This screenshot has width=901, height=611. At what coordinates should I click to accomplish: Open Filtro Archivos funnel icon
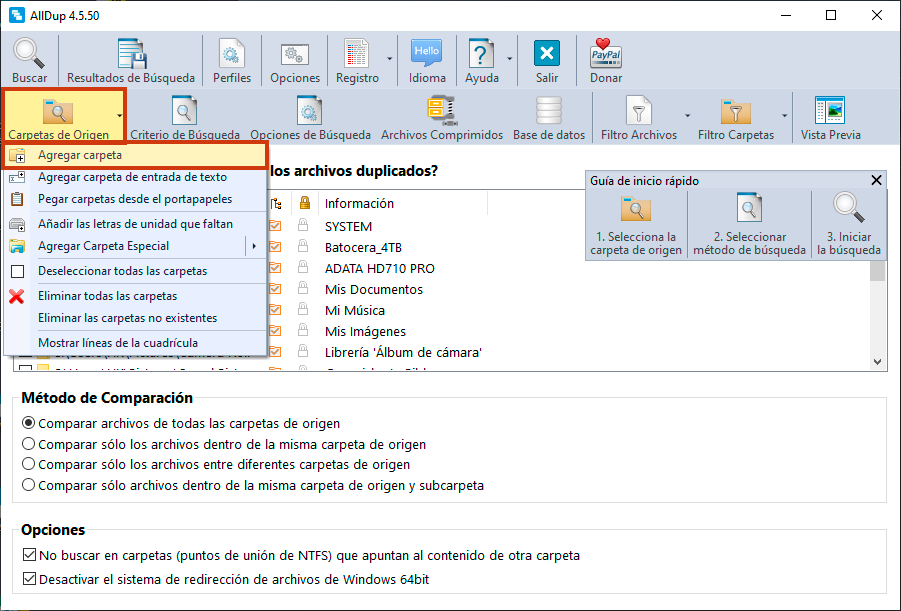[638, 111]
